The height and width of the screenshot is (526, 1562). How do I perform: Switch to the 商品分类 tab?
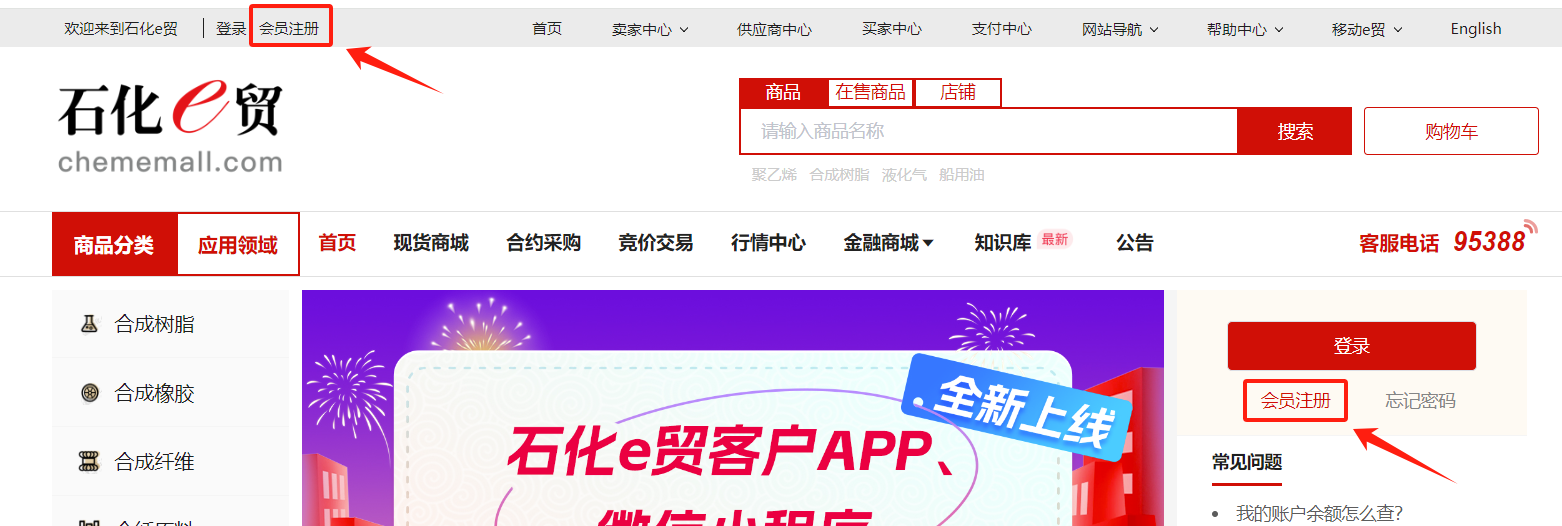click(114, 244)
